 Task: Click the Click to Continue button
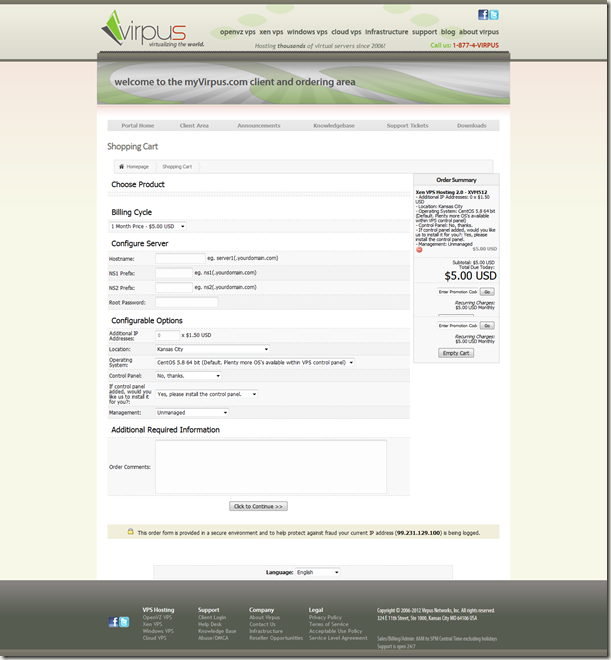[258, 506]
